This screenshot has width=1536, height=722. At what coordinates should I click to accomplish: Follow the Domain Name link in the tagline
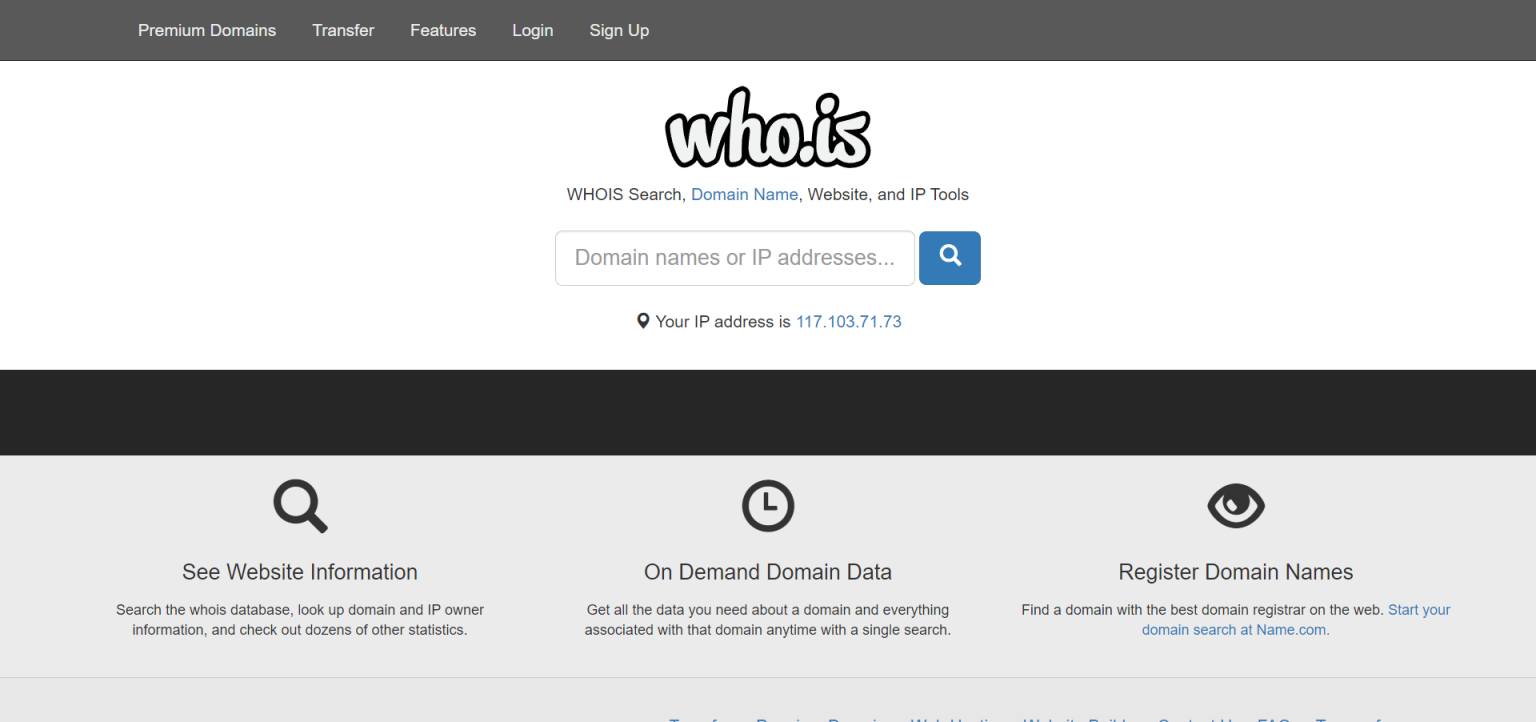coord(745,194)
